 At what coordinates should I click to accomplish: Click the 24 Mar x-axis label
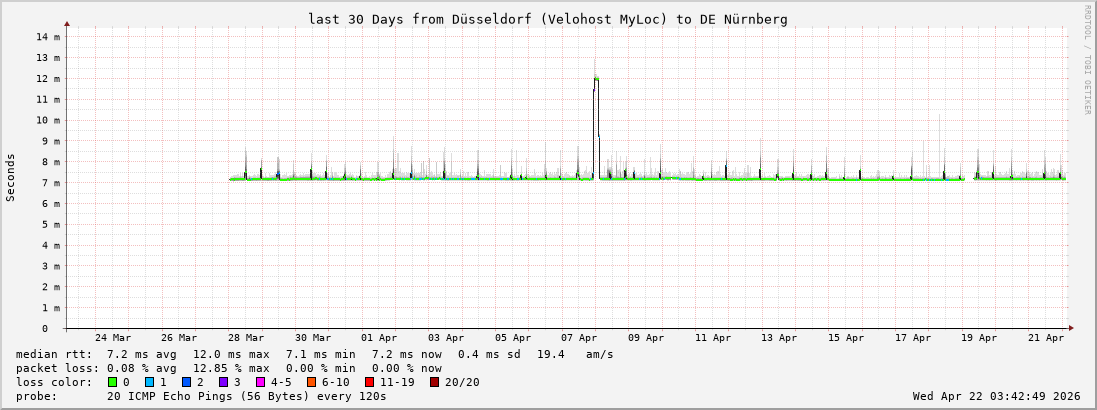coord(112,338)
